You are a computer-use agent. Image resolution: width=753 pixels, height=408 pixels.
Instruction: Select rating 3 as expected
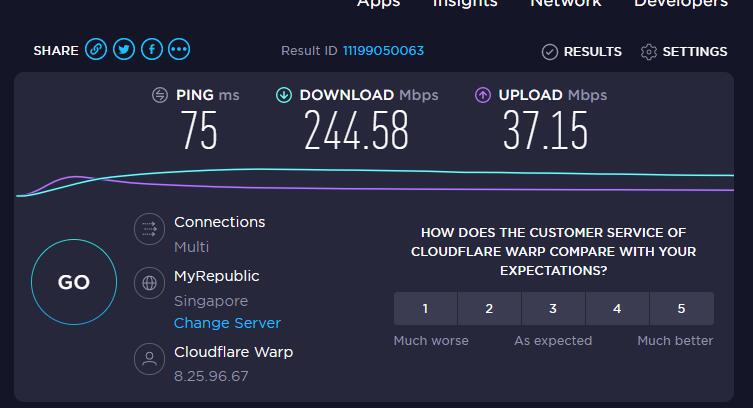coord(553,309)
